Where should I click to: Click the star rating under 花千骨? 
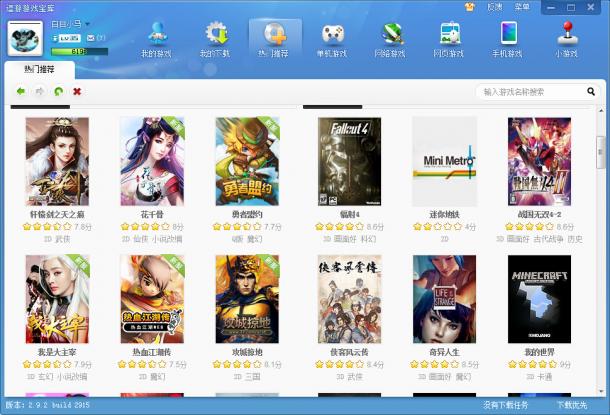click(145, 226)
